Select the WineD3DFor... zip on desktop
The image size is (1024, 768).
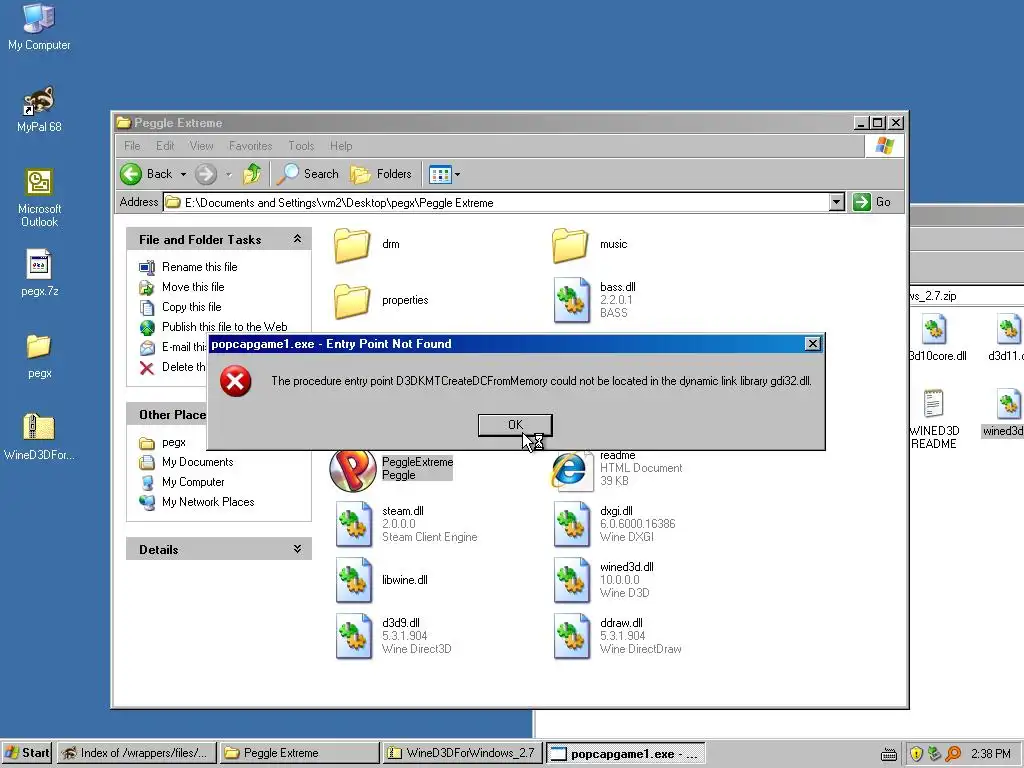pos(39,436)
